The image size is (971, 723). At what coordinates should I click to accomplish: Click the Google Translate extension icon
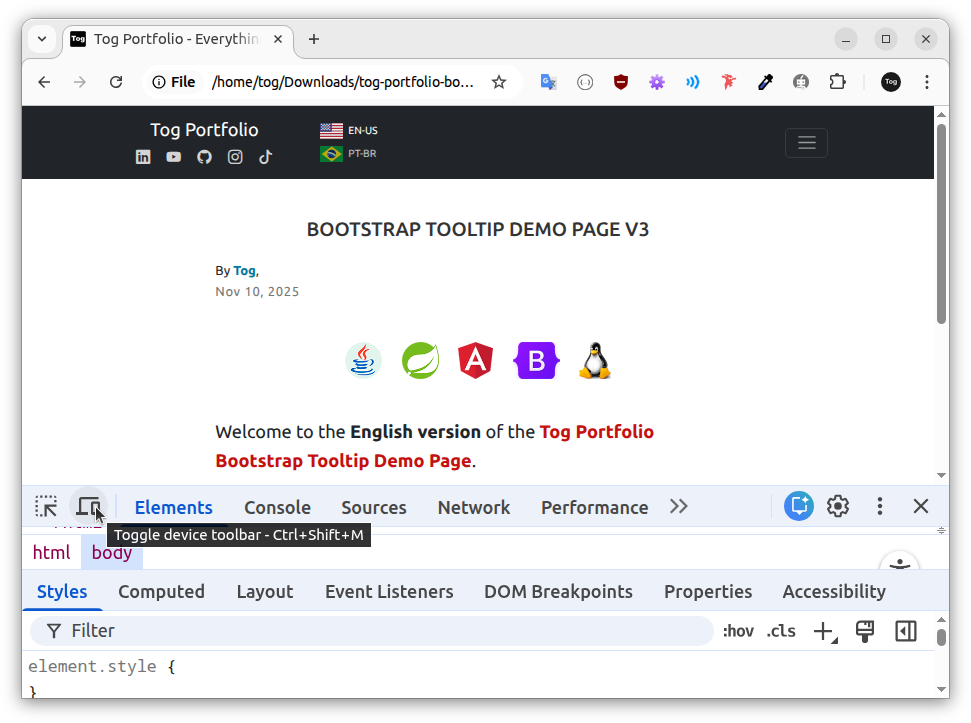549,82
